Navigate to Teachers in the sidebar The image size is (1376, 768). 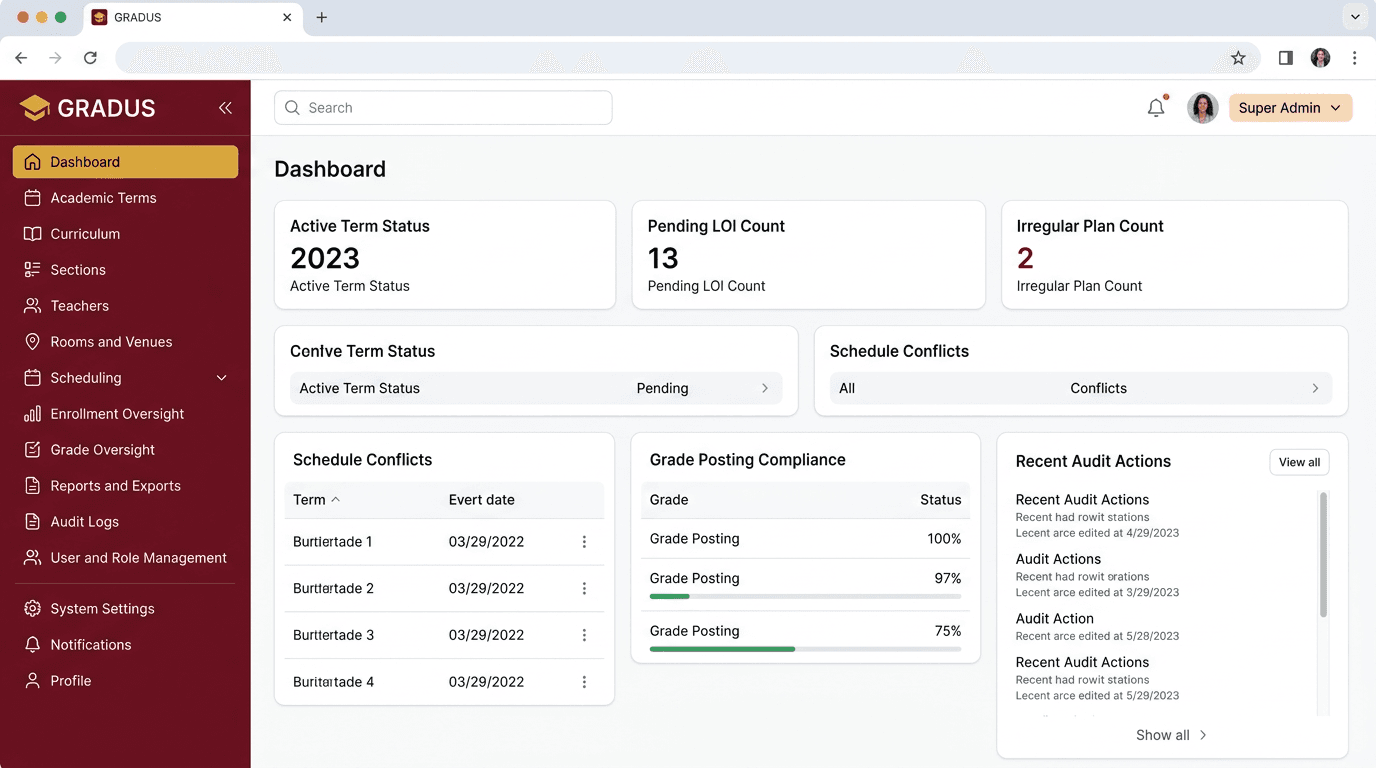pos(80,305)
